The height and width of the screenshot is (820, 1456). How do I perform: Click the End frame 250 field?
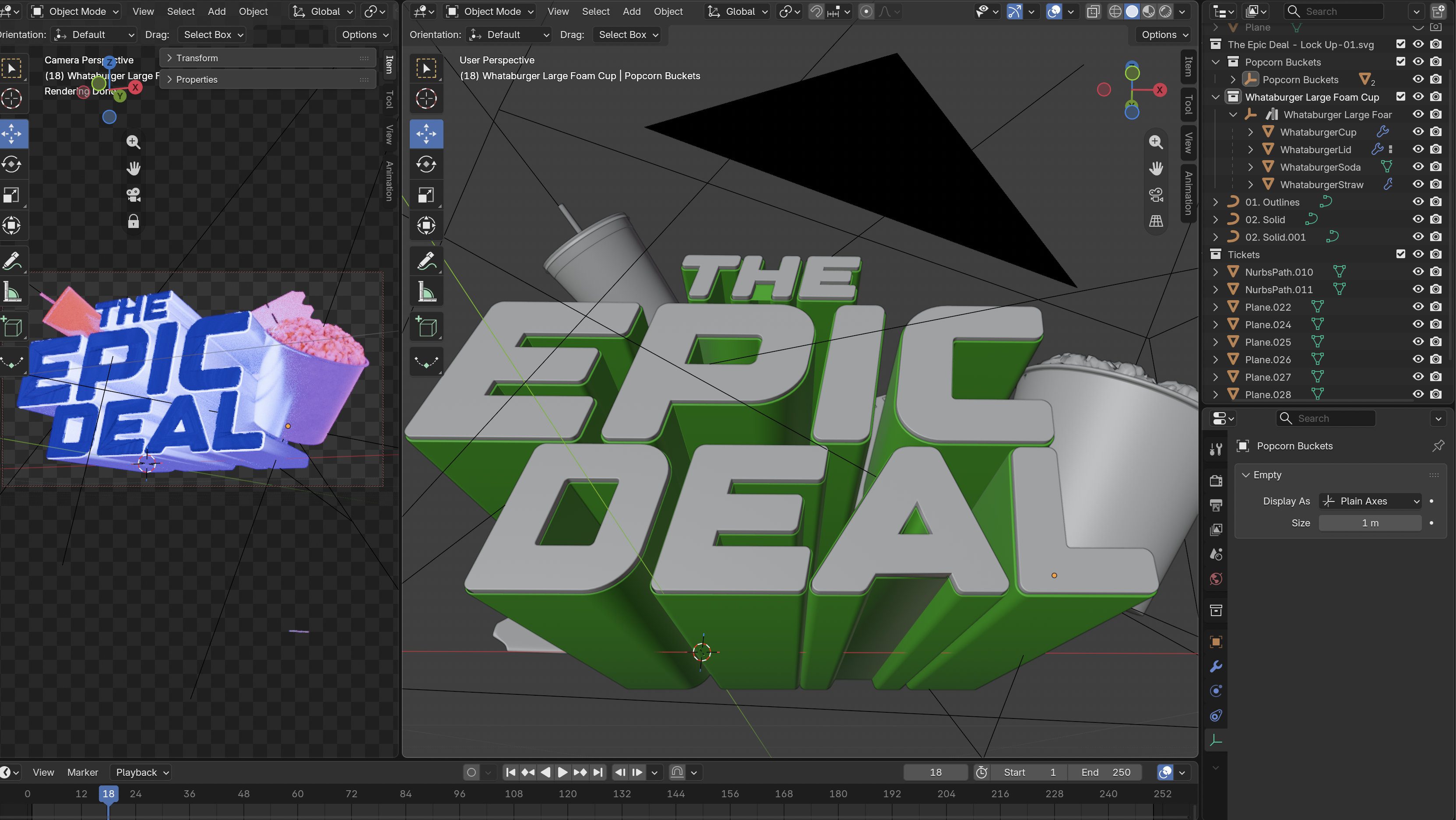pos(1105,773)
